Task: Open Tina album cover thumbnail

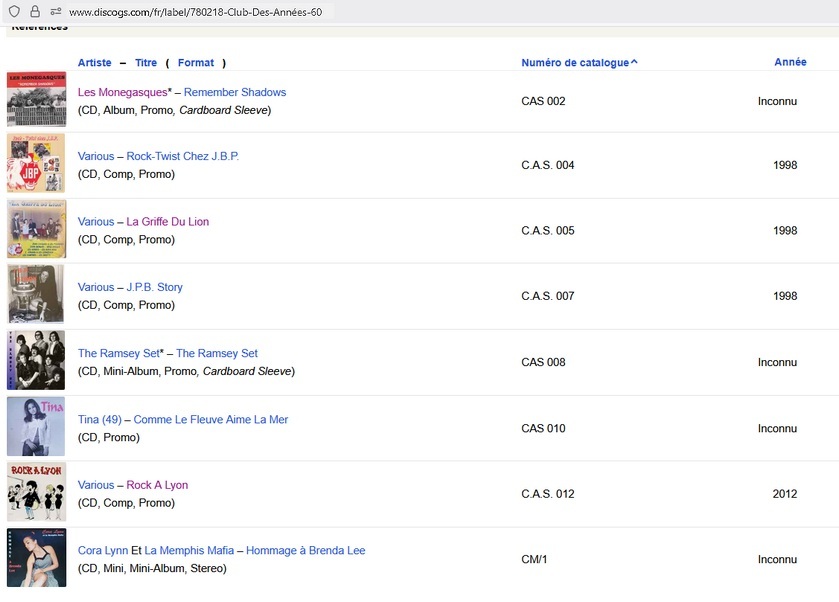Action: click(36, 426)
